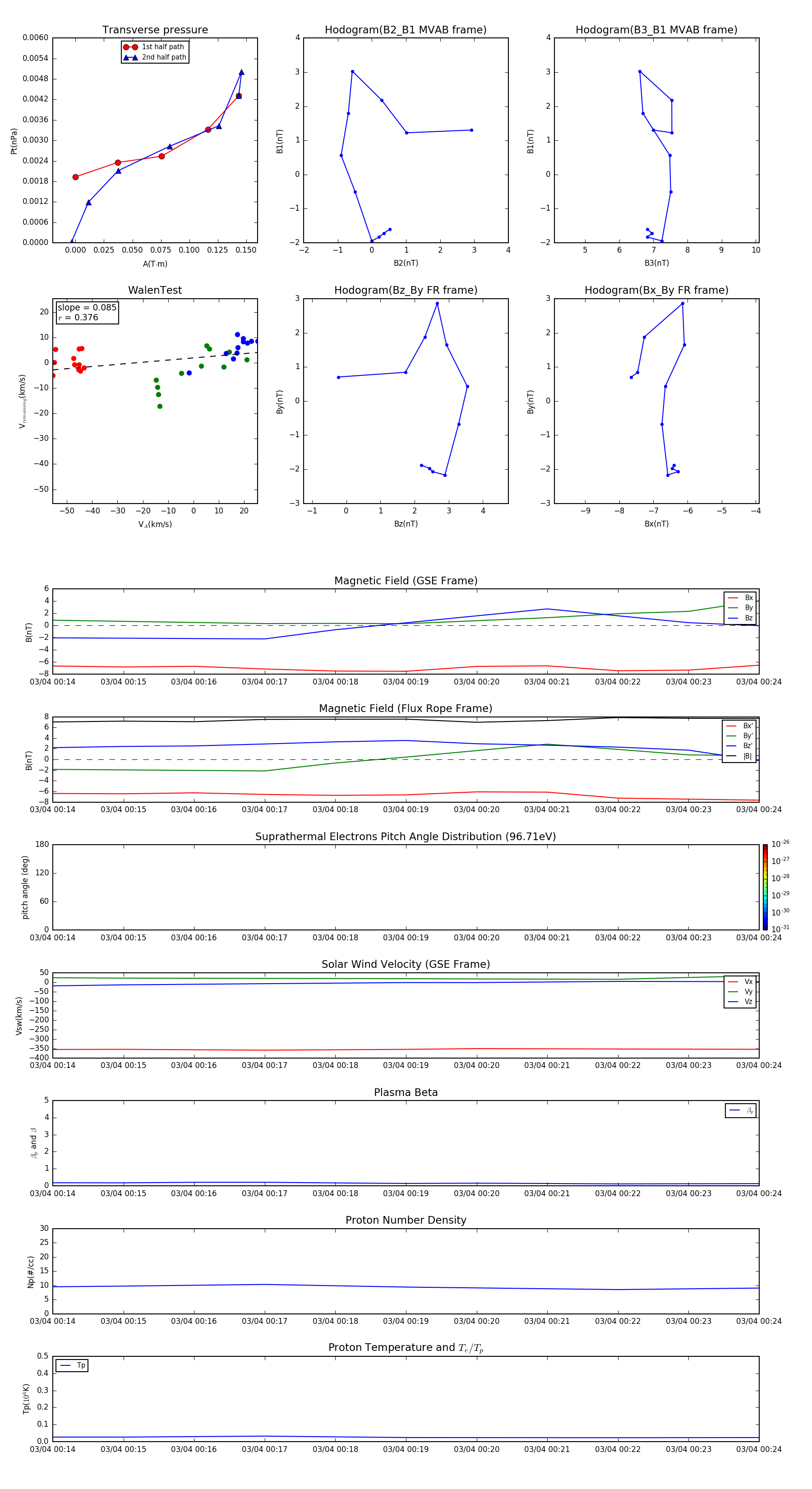Select '|B|' entry in Flux Rope legend
Screen dimensions: 812x1489
click(x=739, y=756)
